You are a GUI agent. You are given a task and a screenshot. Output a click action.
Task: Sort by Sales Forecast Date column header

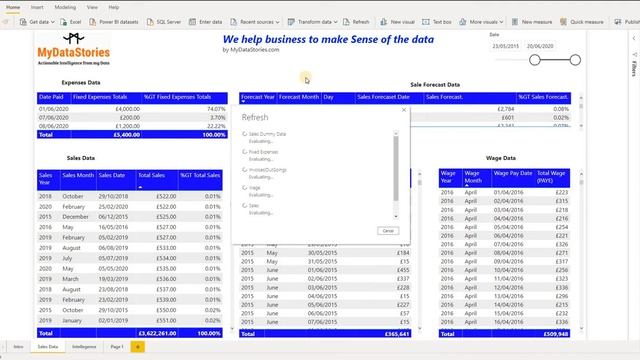389,98
